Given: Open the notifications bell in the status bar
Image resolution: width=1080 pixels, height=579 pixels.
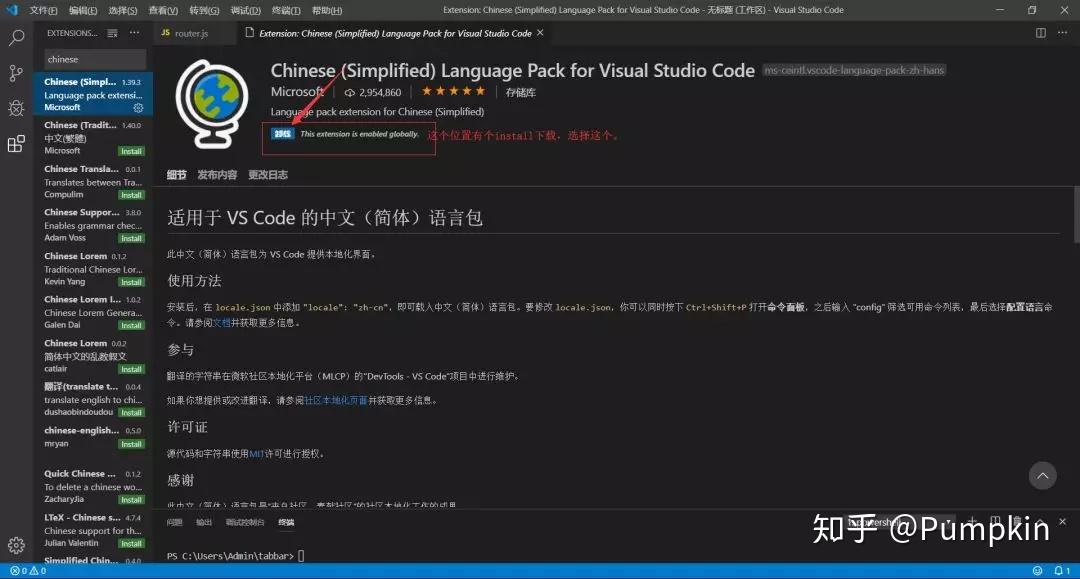Looking at the screenshot, I should (1059, 572).
